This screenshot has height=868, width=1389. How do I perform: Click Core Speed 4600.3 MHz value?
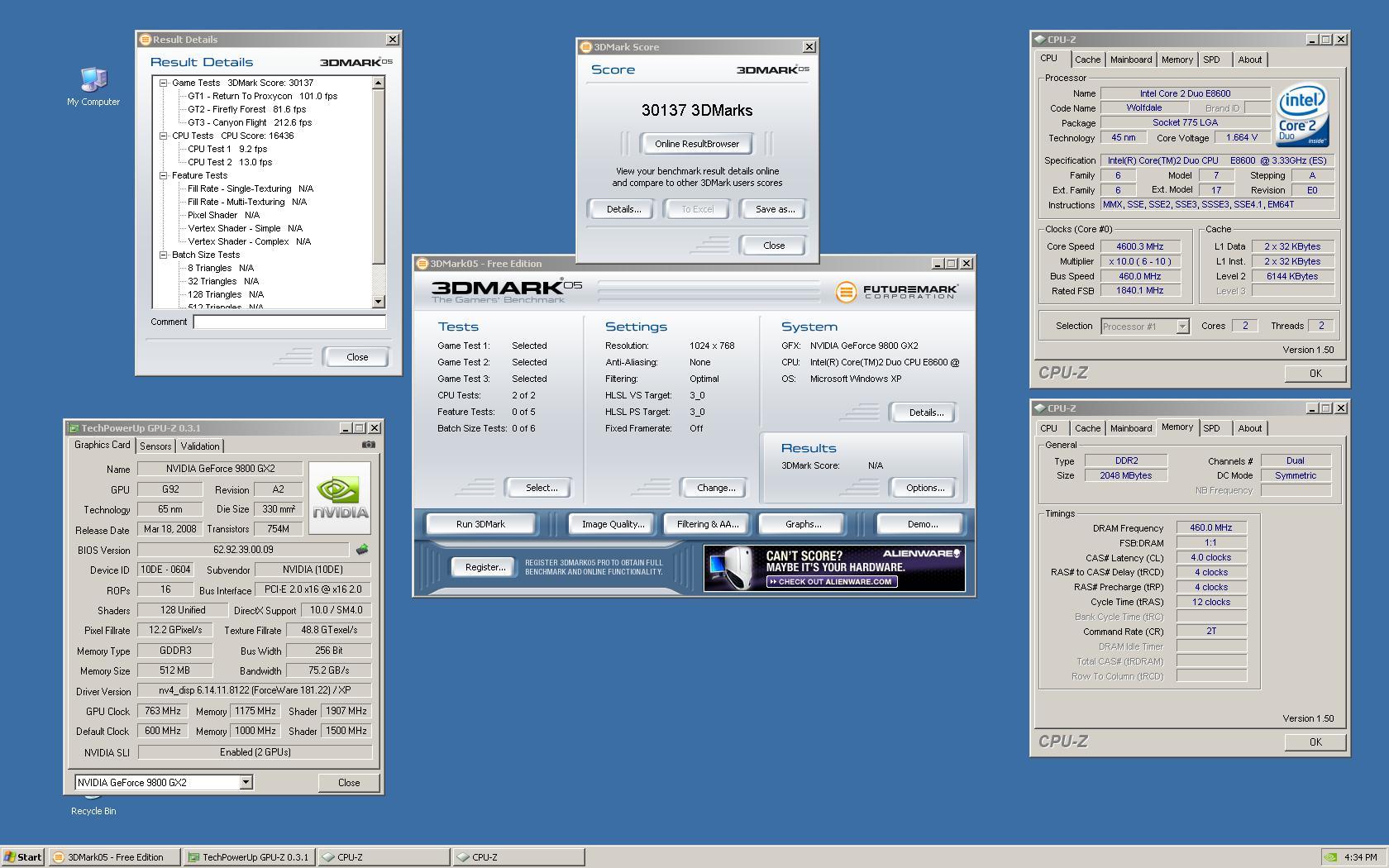click(1140, 246)
